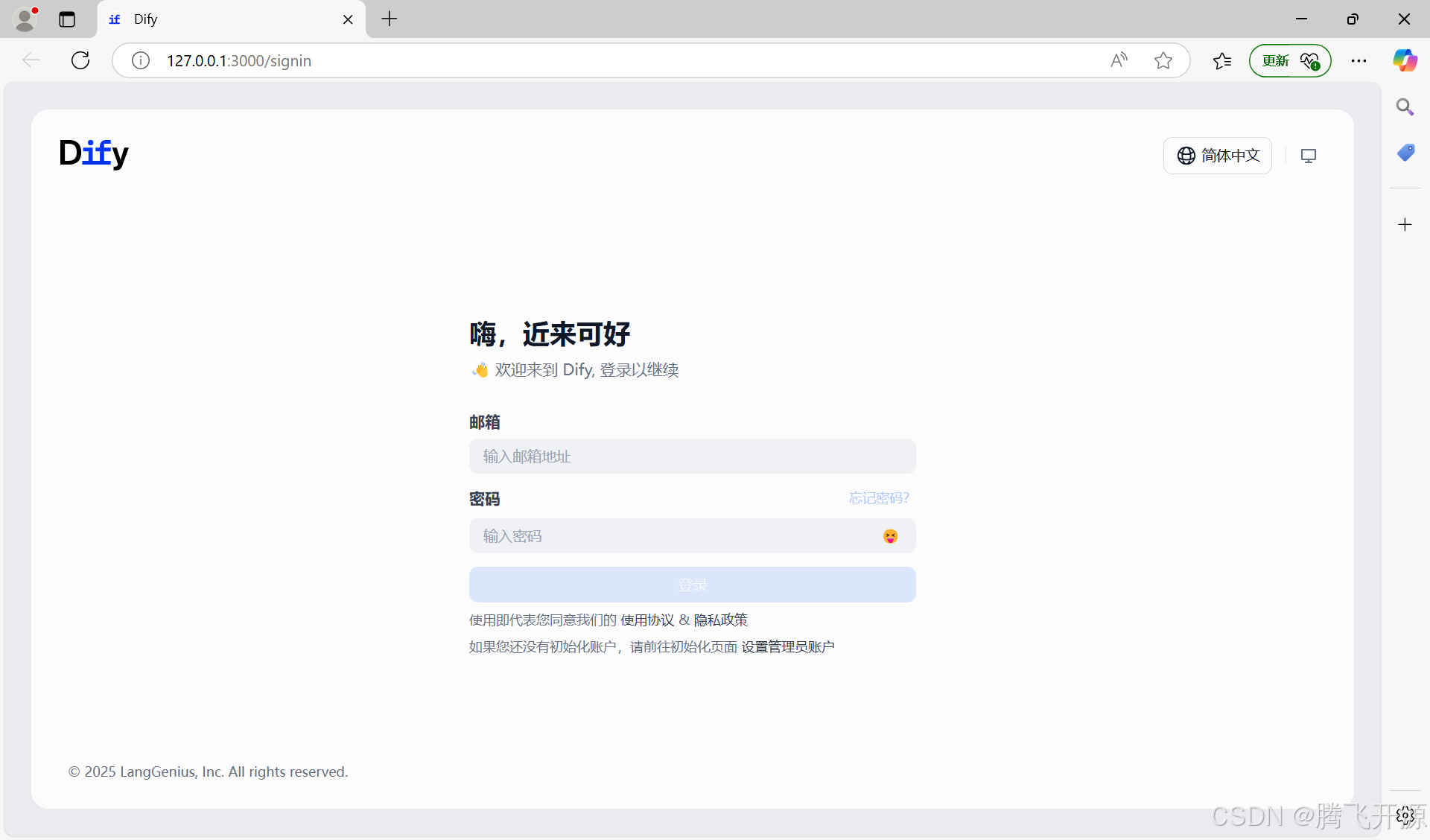
Task: Click the read aloud icon in the address bar
Action: point(1119,60)
